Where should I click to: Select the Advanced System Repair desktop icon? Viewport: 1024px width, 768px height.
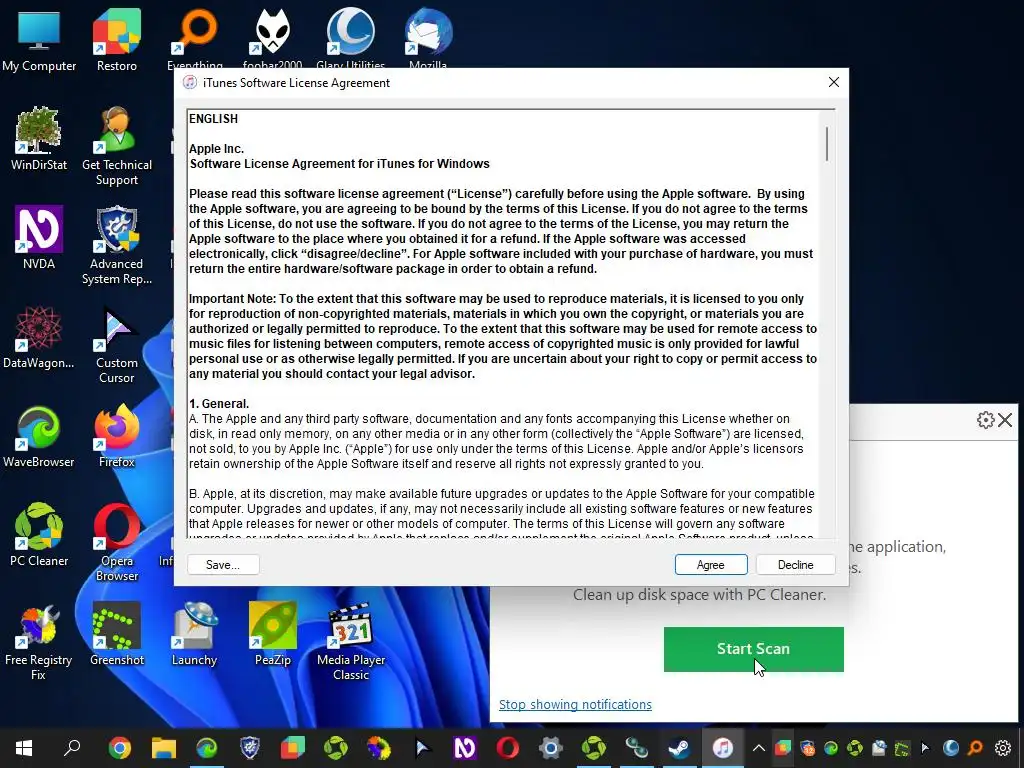pos(117,246)
